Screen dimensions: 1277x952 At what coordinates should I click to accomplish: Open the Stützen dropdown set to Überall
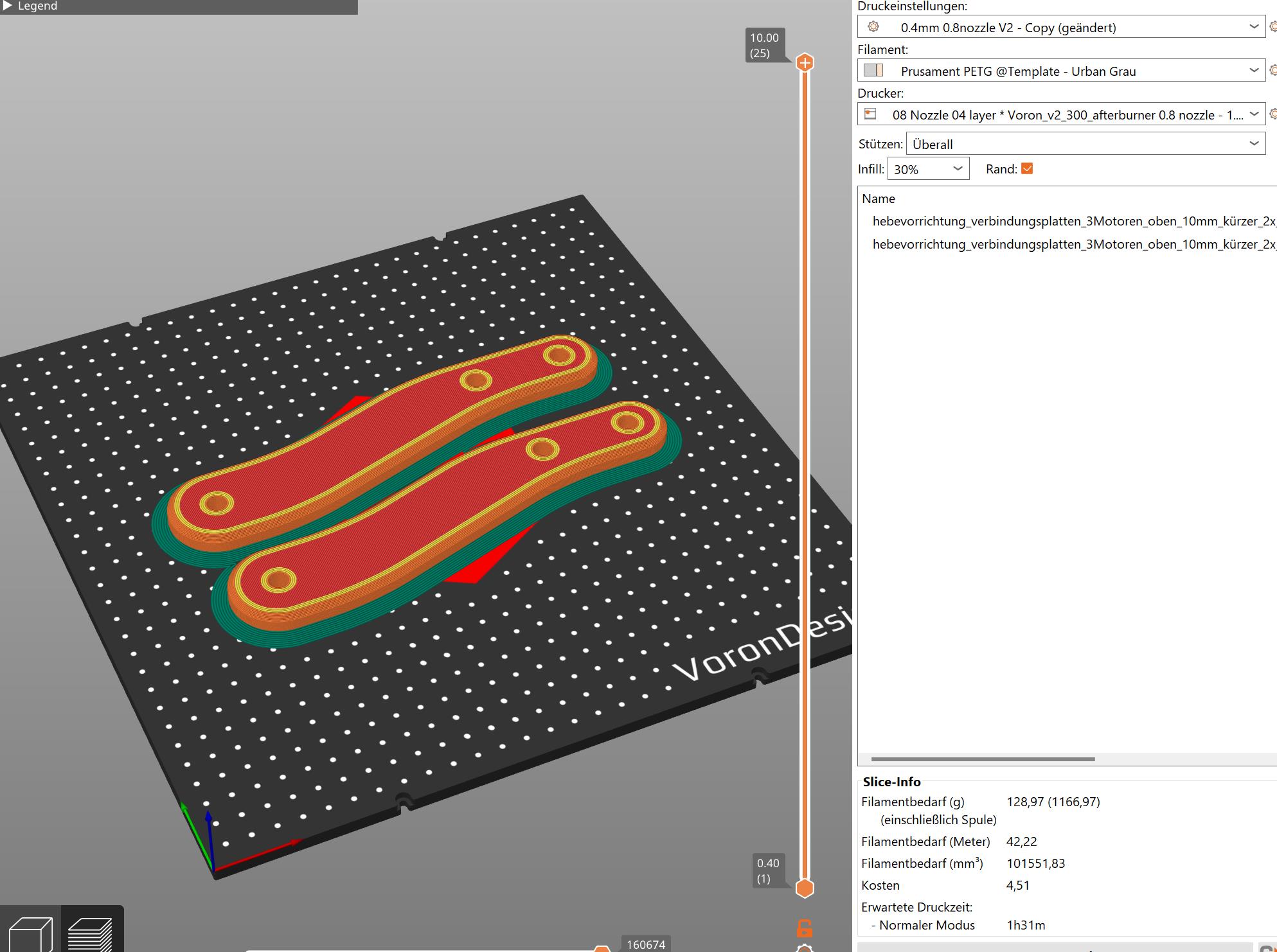click(1085, 144)
